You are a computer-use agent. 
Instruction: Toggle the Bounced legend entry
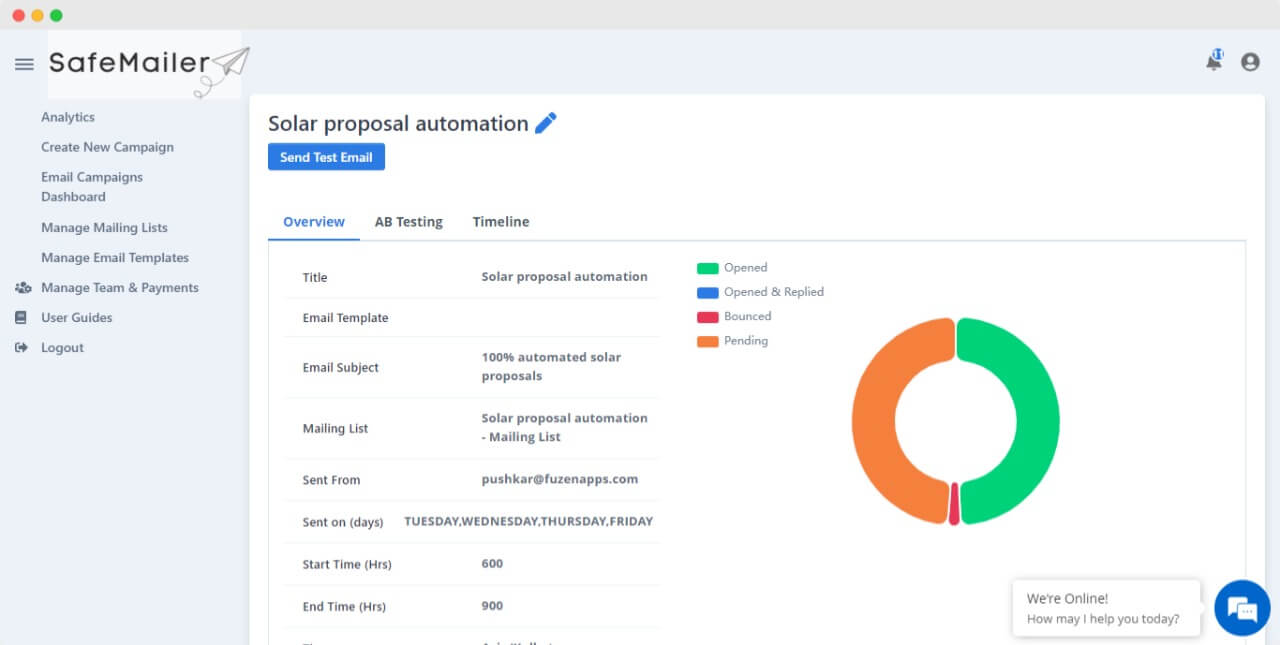[734, 316]
